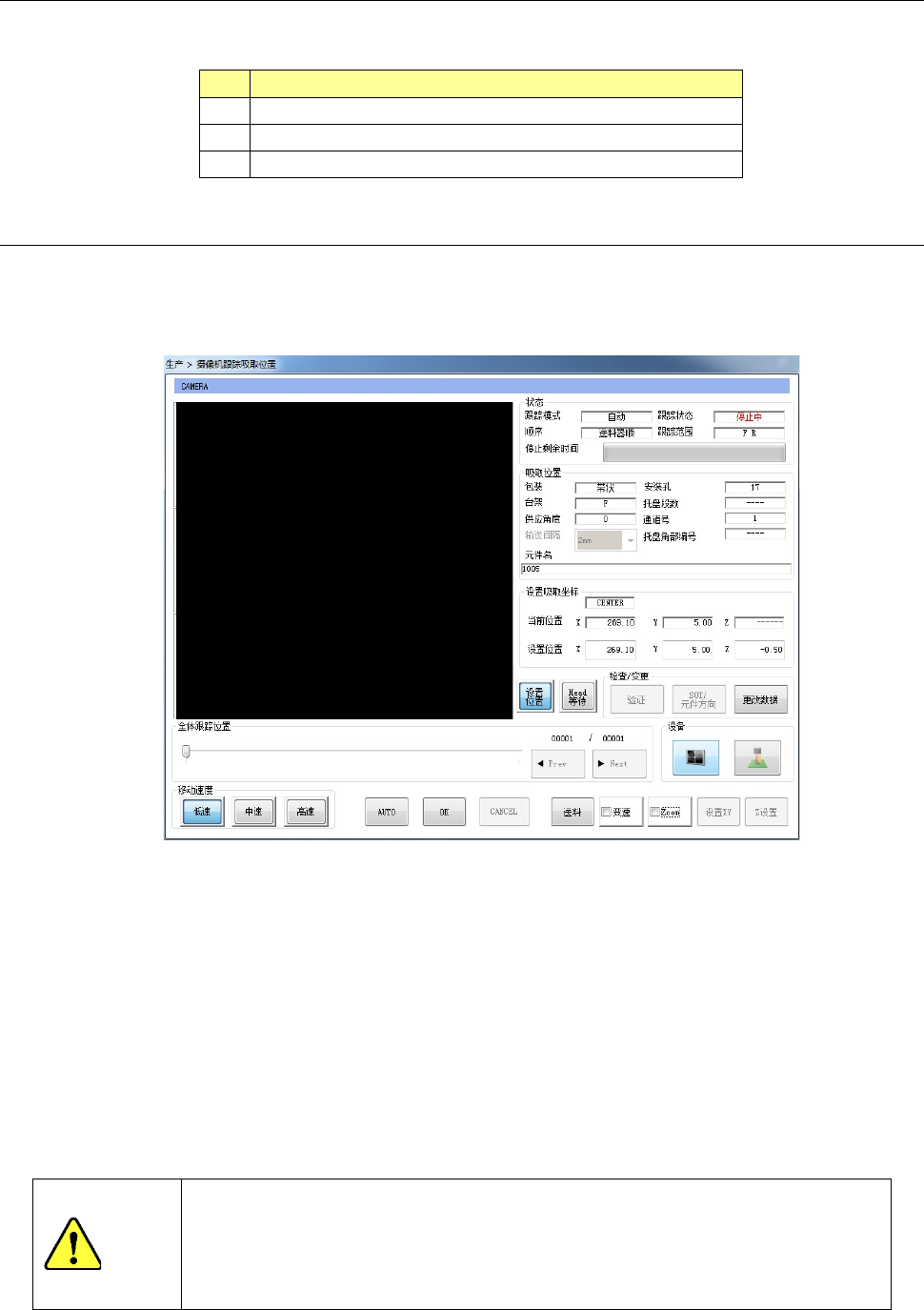The image size is (924, 1310).
Task: Select the camera device icon button
Action: click(x=695, y=758)
